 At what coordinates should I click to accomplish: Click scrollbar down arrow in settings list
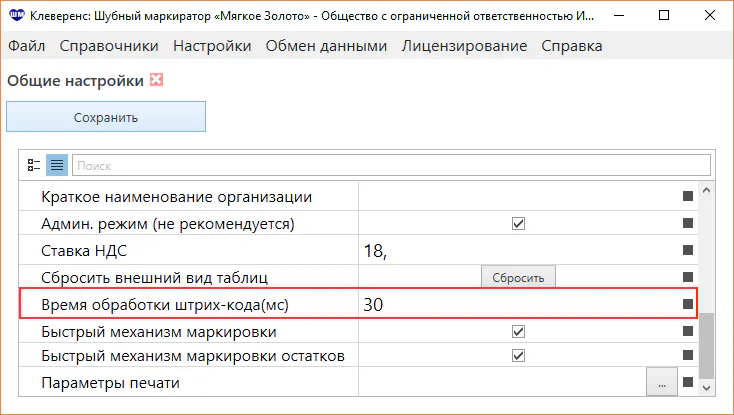pos(707,386)
